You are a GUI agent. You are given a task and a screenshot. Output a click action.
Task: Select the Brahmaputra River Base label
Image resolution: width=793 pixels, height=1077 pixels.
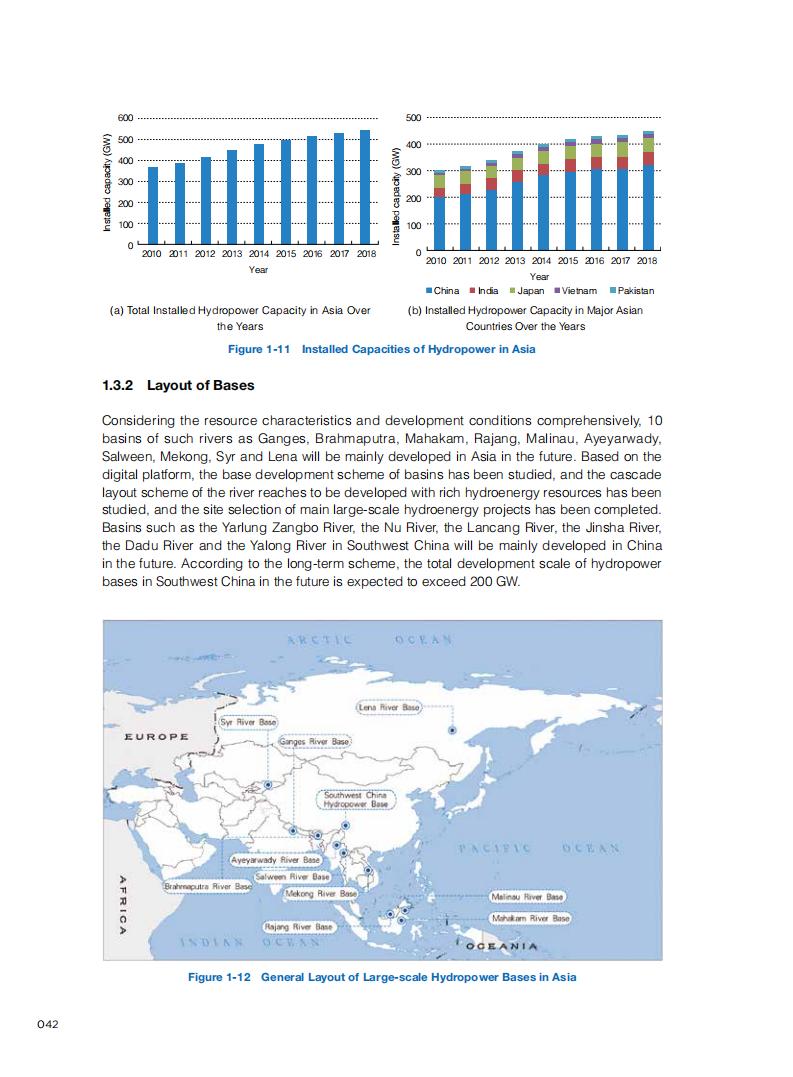click(x=208, y=886)
